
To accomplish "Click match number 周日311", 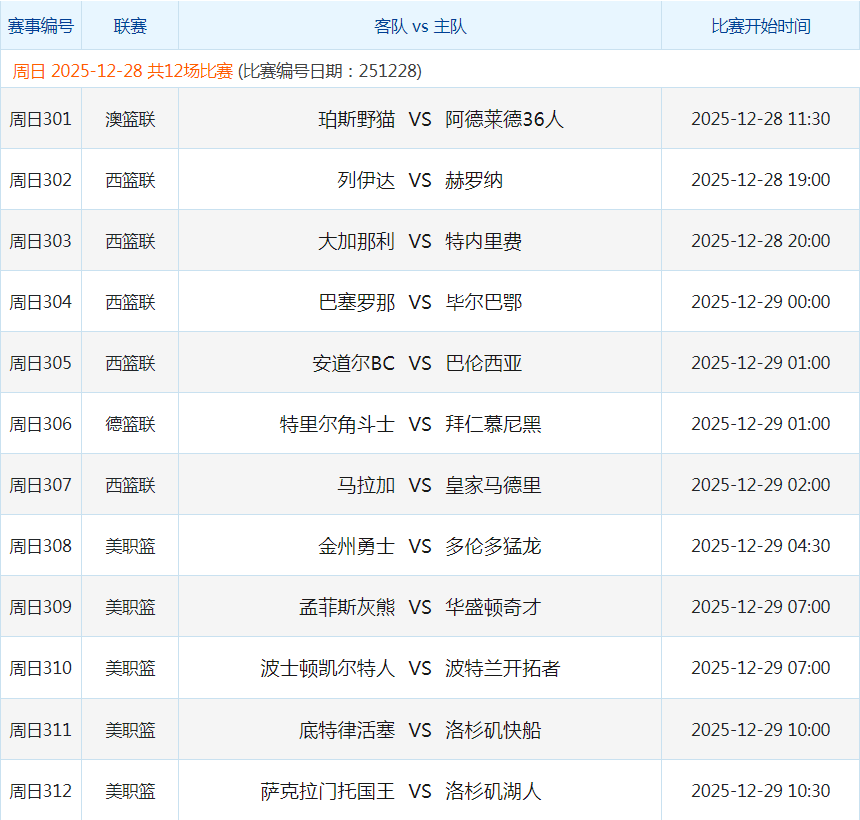I will pyautogui.click(x=41, y=729).
